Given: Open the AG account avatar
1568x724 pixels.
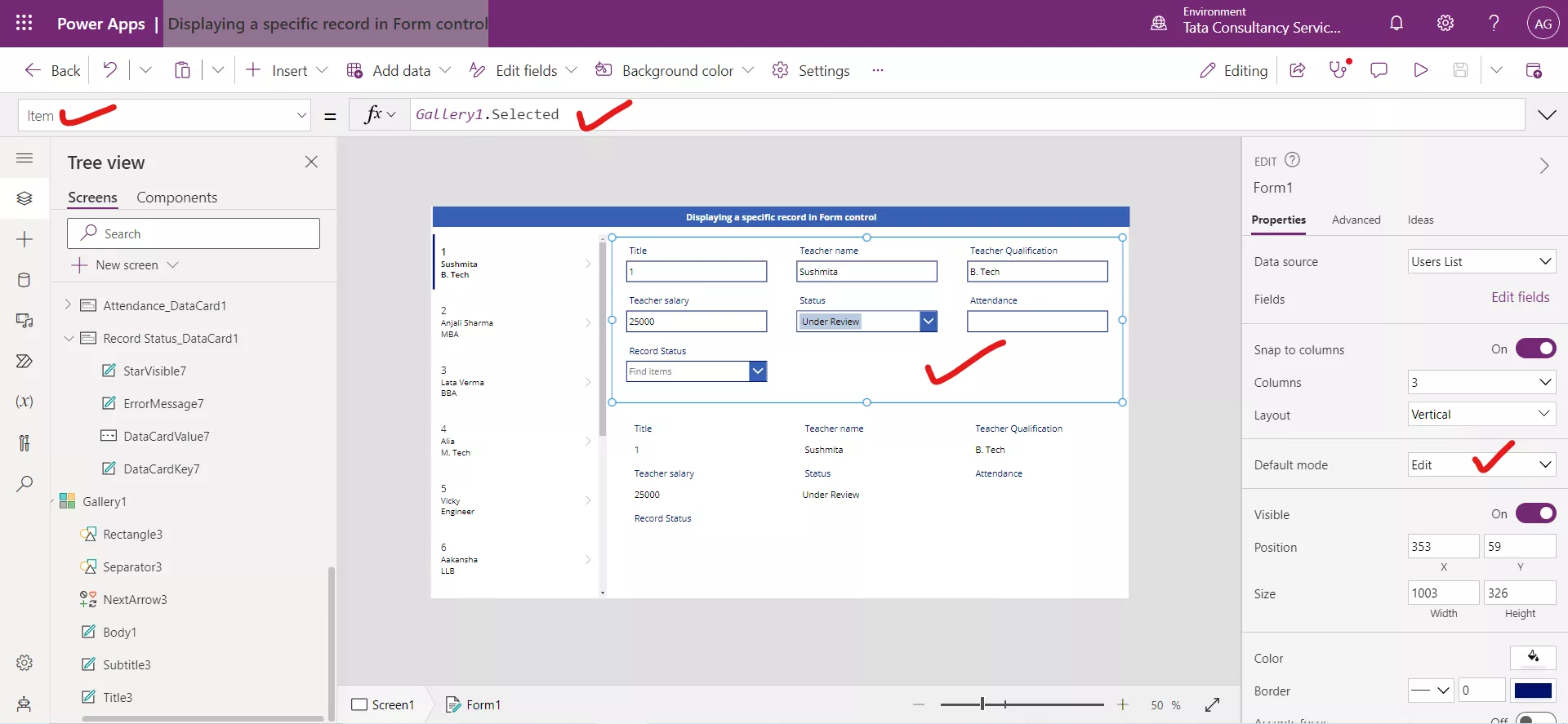Looking at the screenshot, I should click(x=1543, y=24).
